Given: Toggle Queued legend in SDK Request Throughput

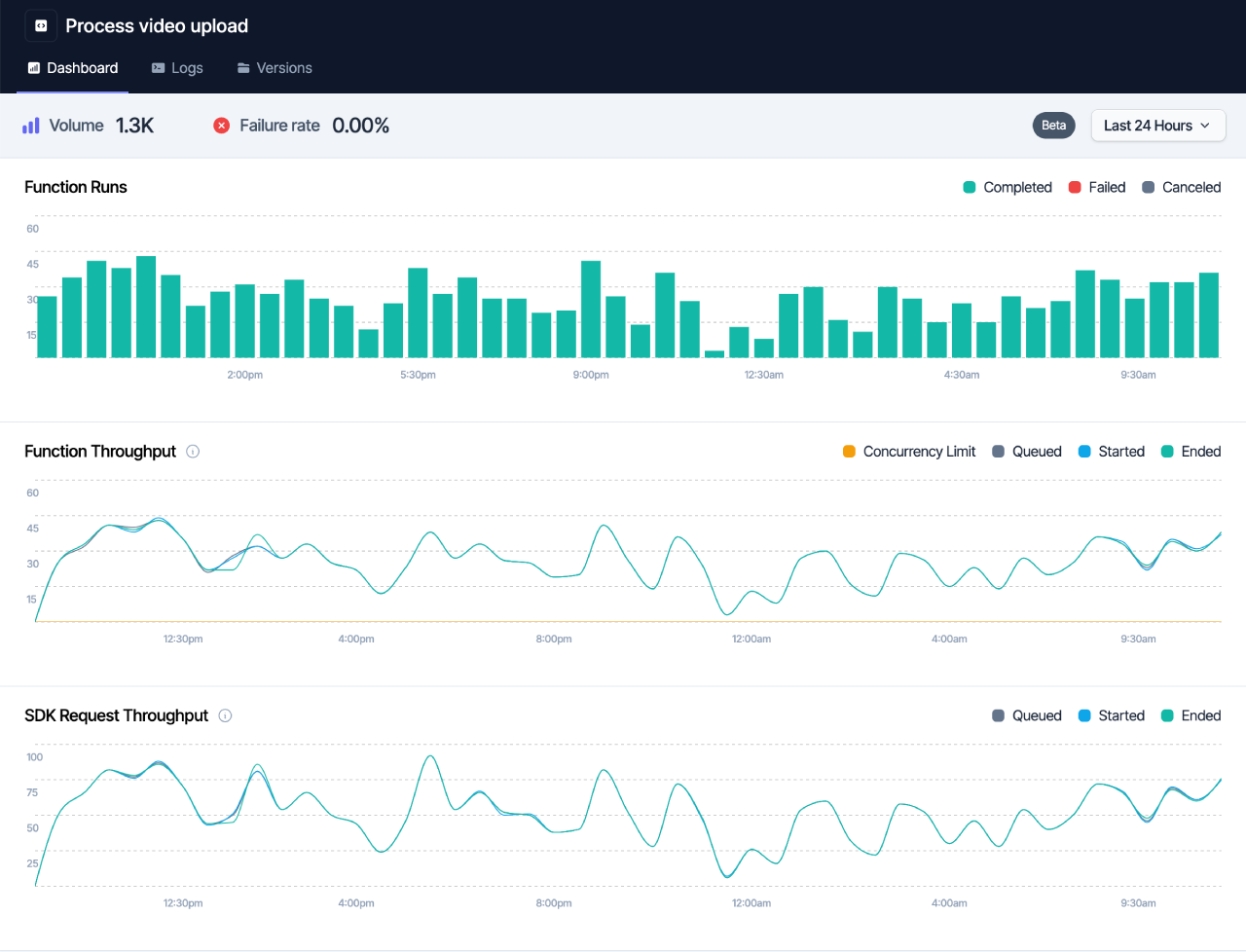Looking at the screenshot, I should 1027,715.
